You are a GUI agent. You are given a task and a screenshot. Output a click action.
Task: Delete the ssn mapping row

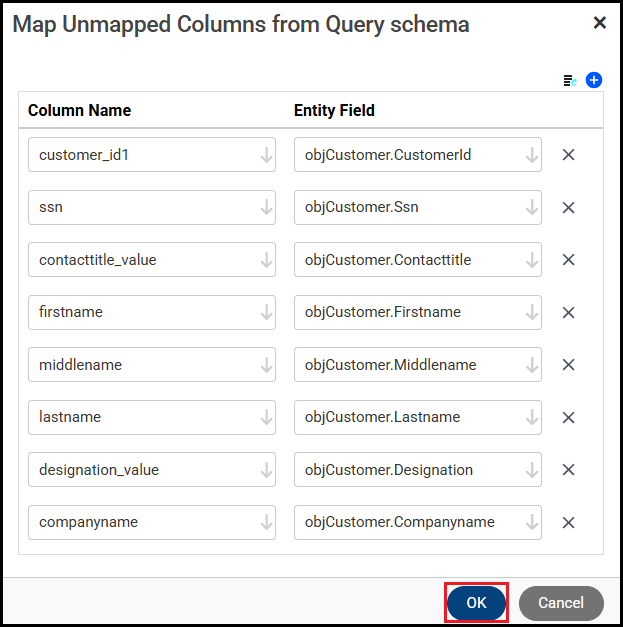568,208
